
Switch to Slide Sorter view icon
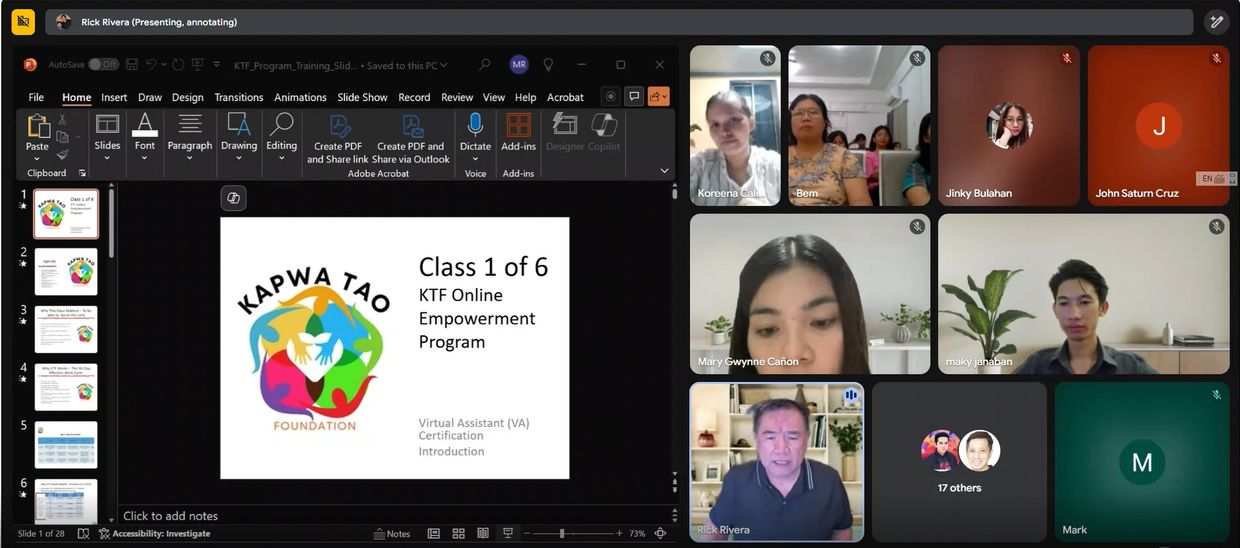(459, 534)
